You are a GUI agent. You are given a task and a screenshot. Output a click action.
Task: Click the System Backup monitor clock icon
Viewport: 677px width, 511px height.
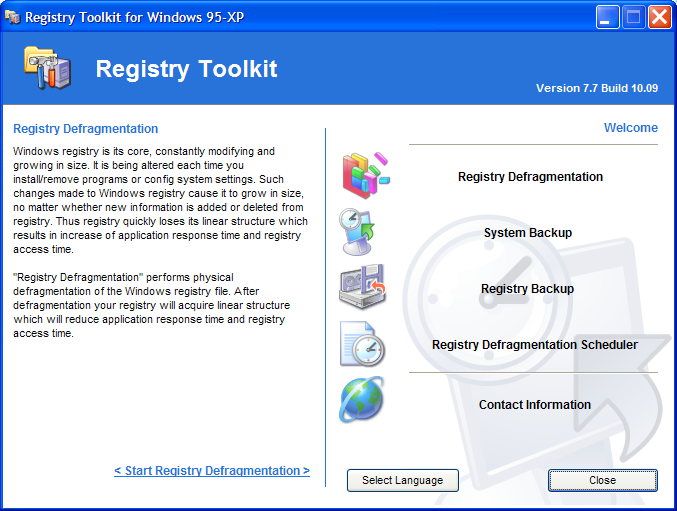(x=357, y=232)
